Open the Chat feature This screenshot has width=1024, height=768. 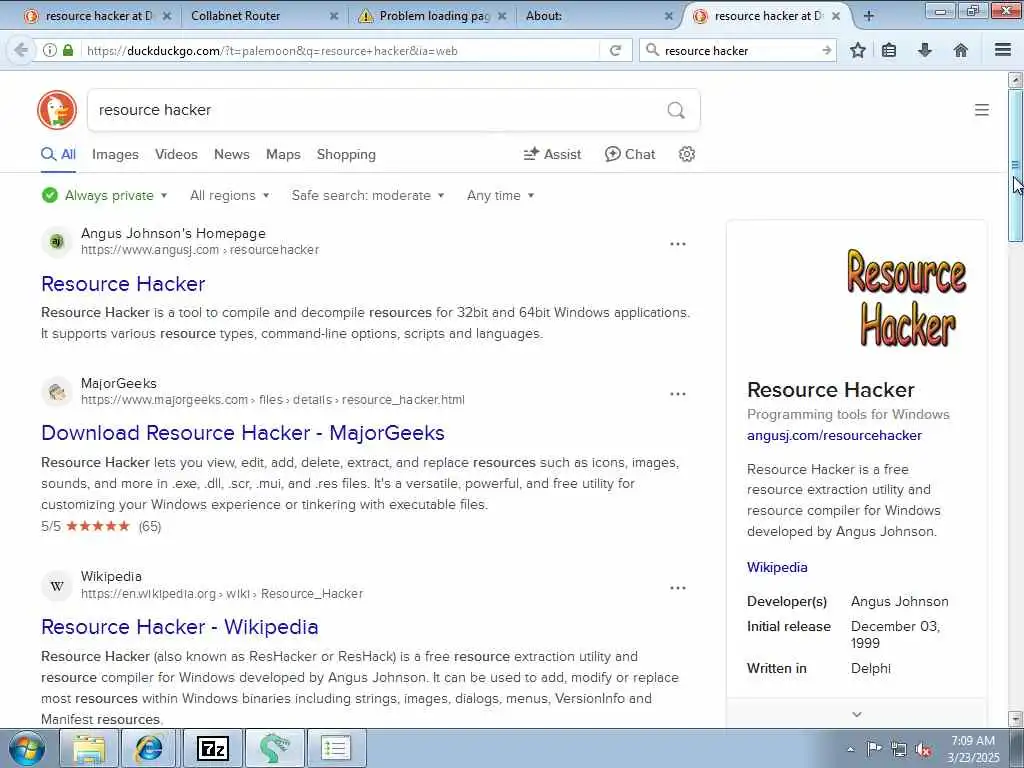[x=630, y=154]
